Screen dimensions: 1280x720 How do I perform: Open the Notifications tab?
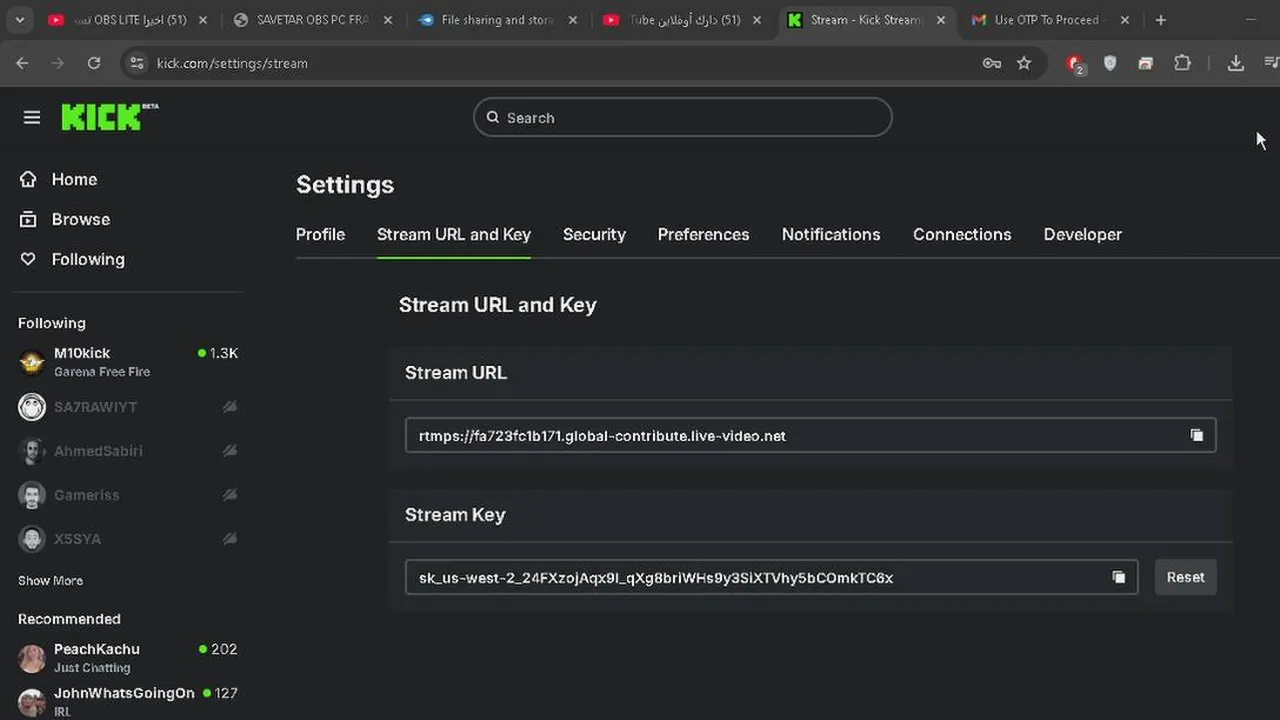point(831,234)
